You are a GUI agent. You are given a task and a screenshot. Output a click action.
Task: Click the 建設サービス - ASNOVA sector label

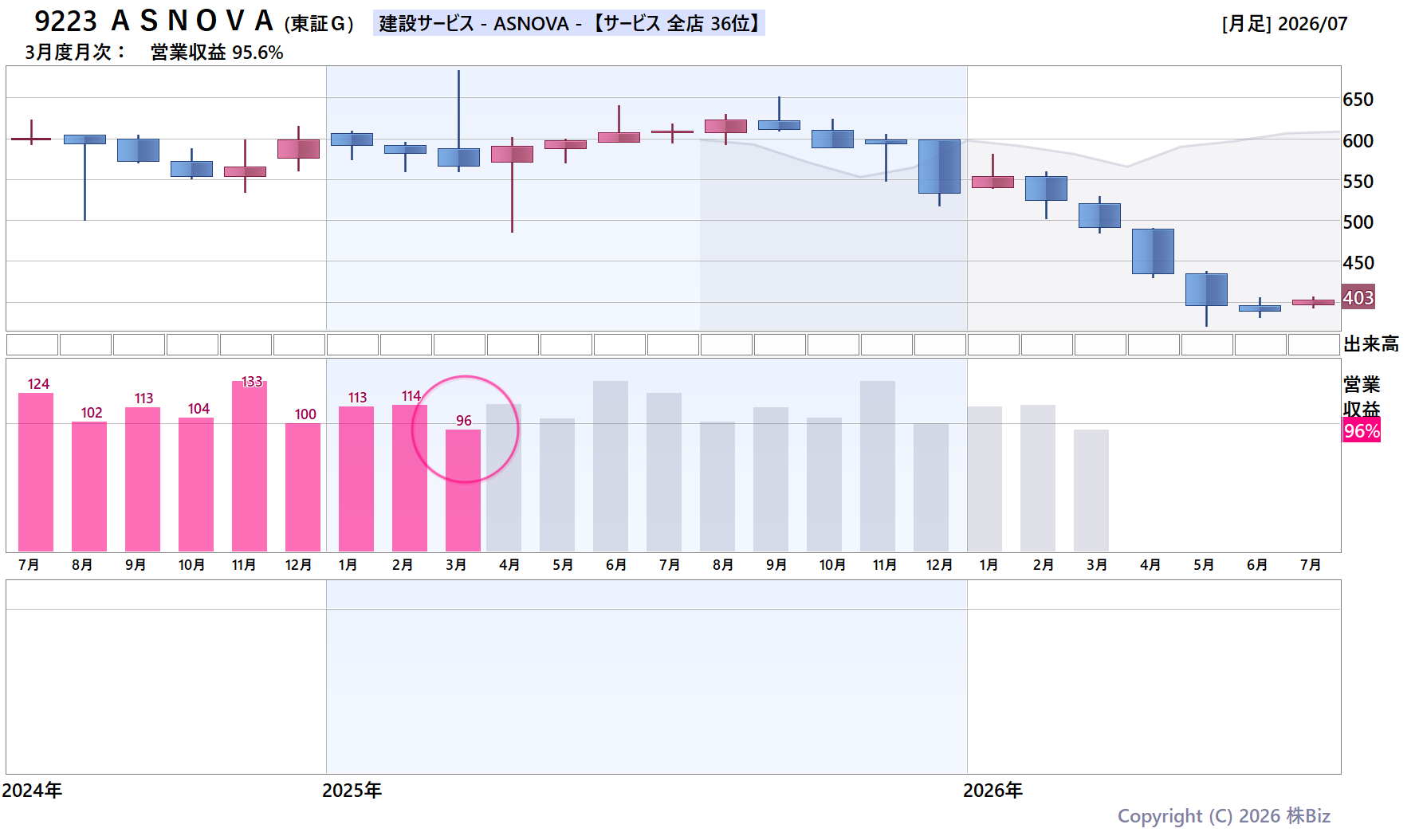(x=568, y=23)
